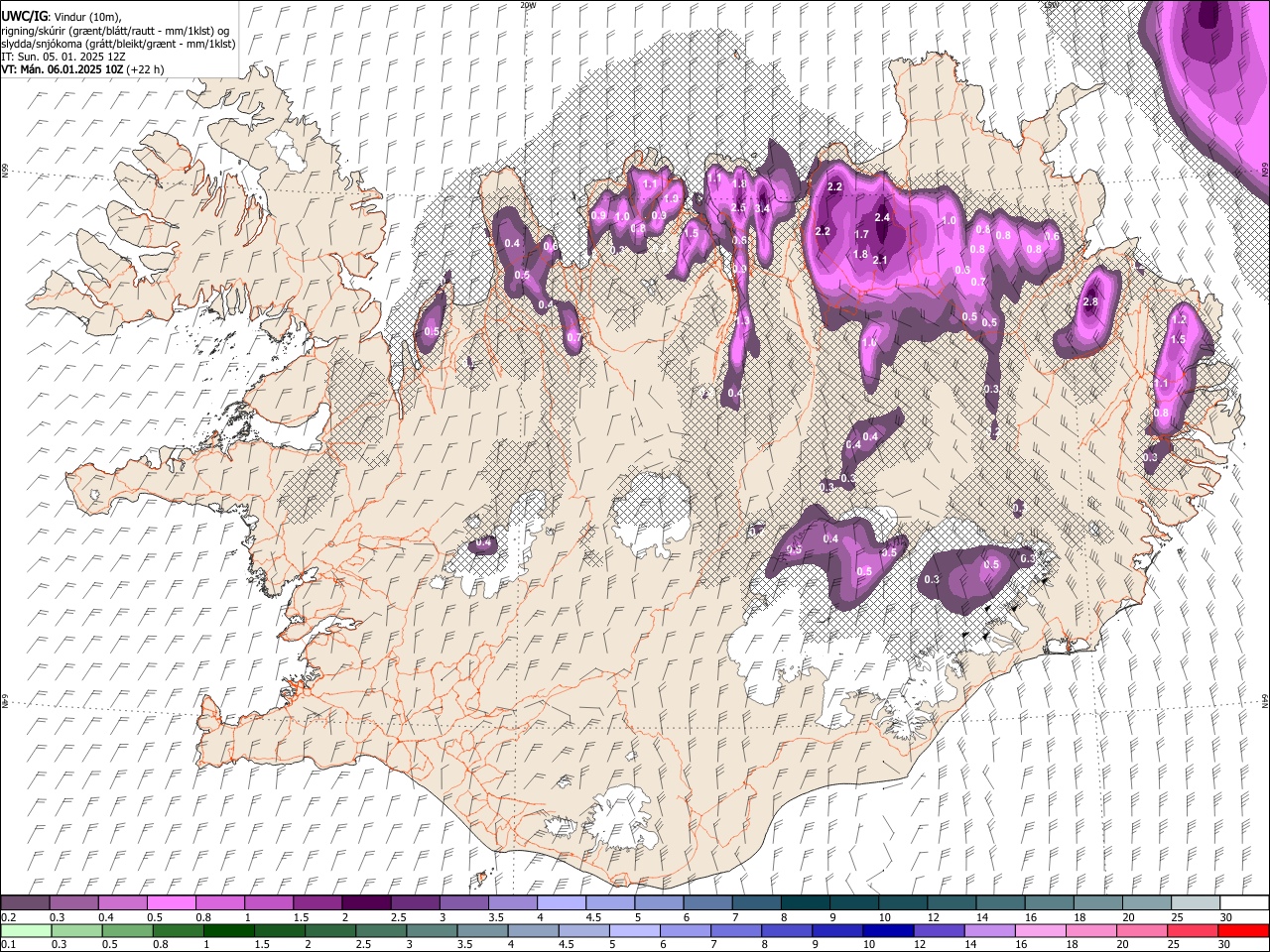This screenshot has width=1270, height=952.
Task: Select the darkest green 1–1.5 bottom-row swatch
Action: pyautogui.click(x=228, y=930)
